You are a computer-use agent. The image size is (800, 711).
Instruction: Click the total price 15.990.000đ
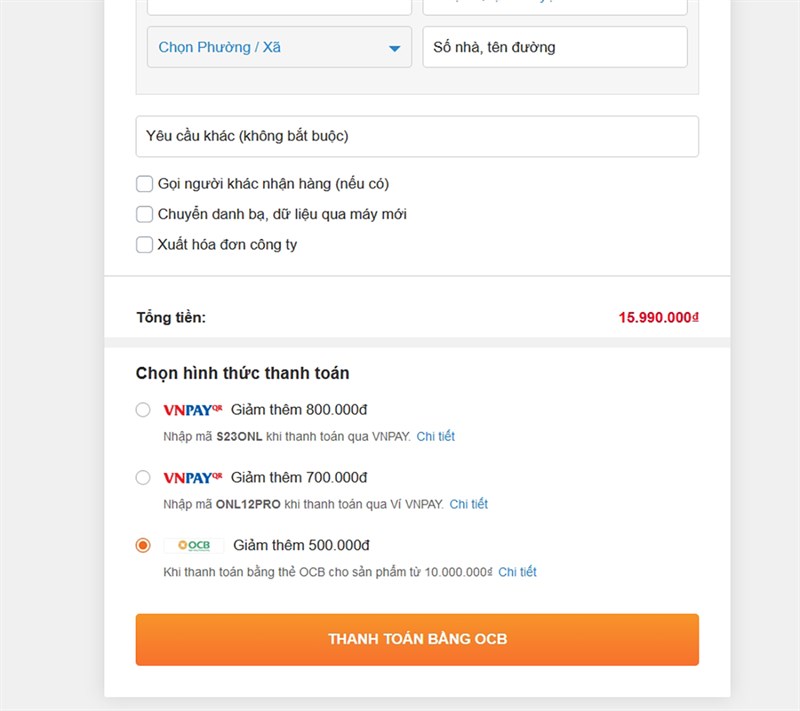tap(658, 317)
